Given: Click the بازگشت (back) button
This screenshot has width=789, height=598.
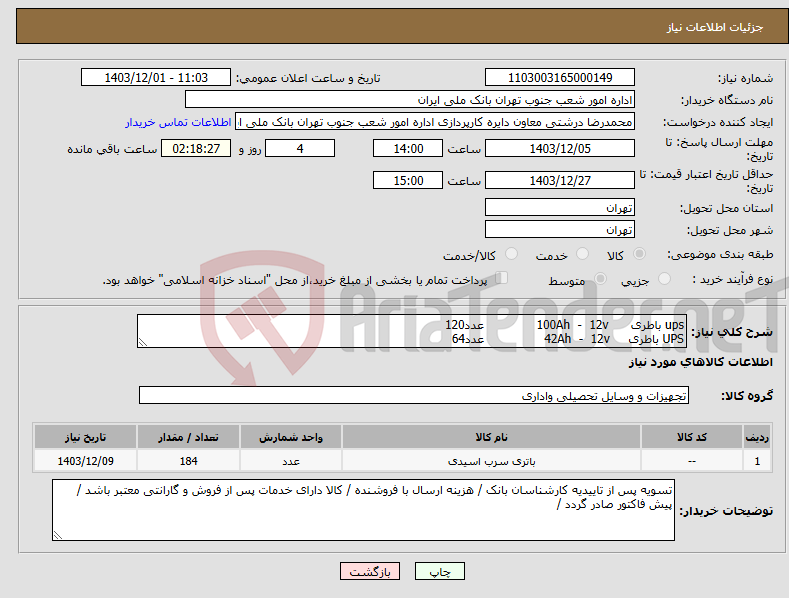Looking at the screenshot, I should (x=370, y=571).
